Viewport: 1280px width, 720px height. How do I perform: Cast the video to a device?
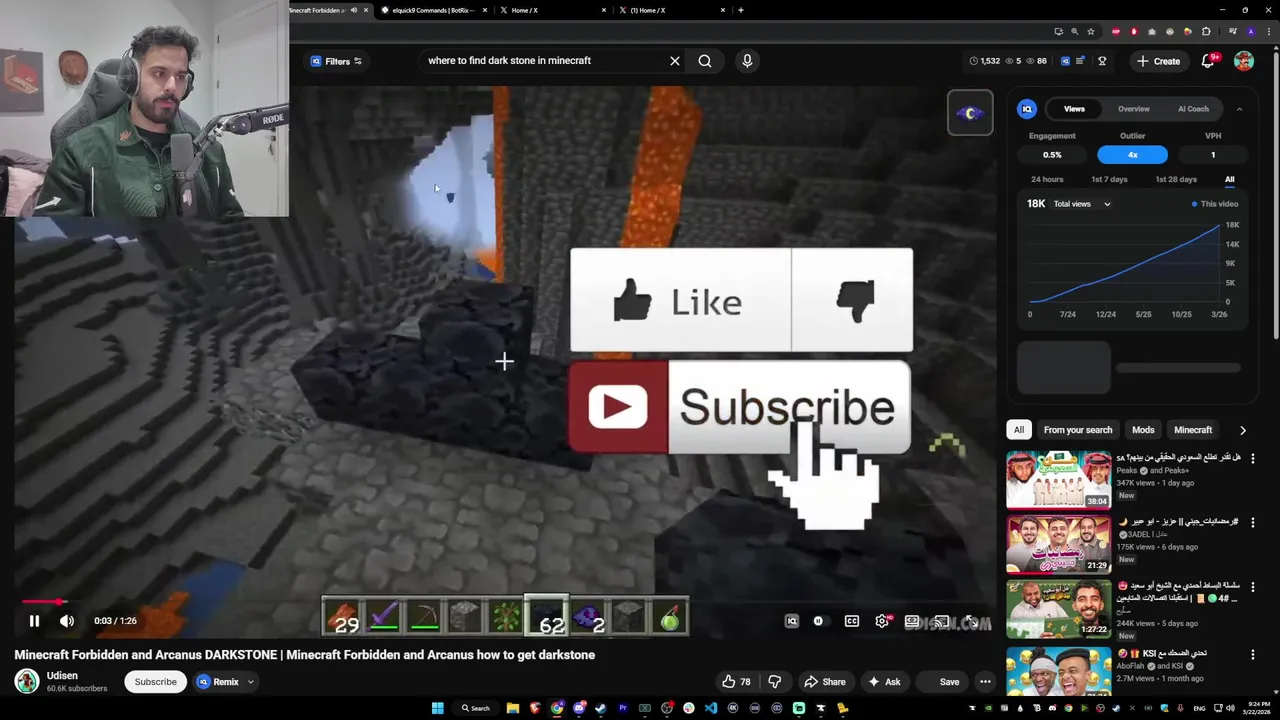tap(941, 621)
